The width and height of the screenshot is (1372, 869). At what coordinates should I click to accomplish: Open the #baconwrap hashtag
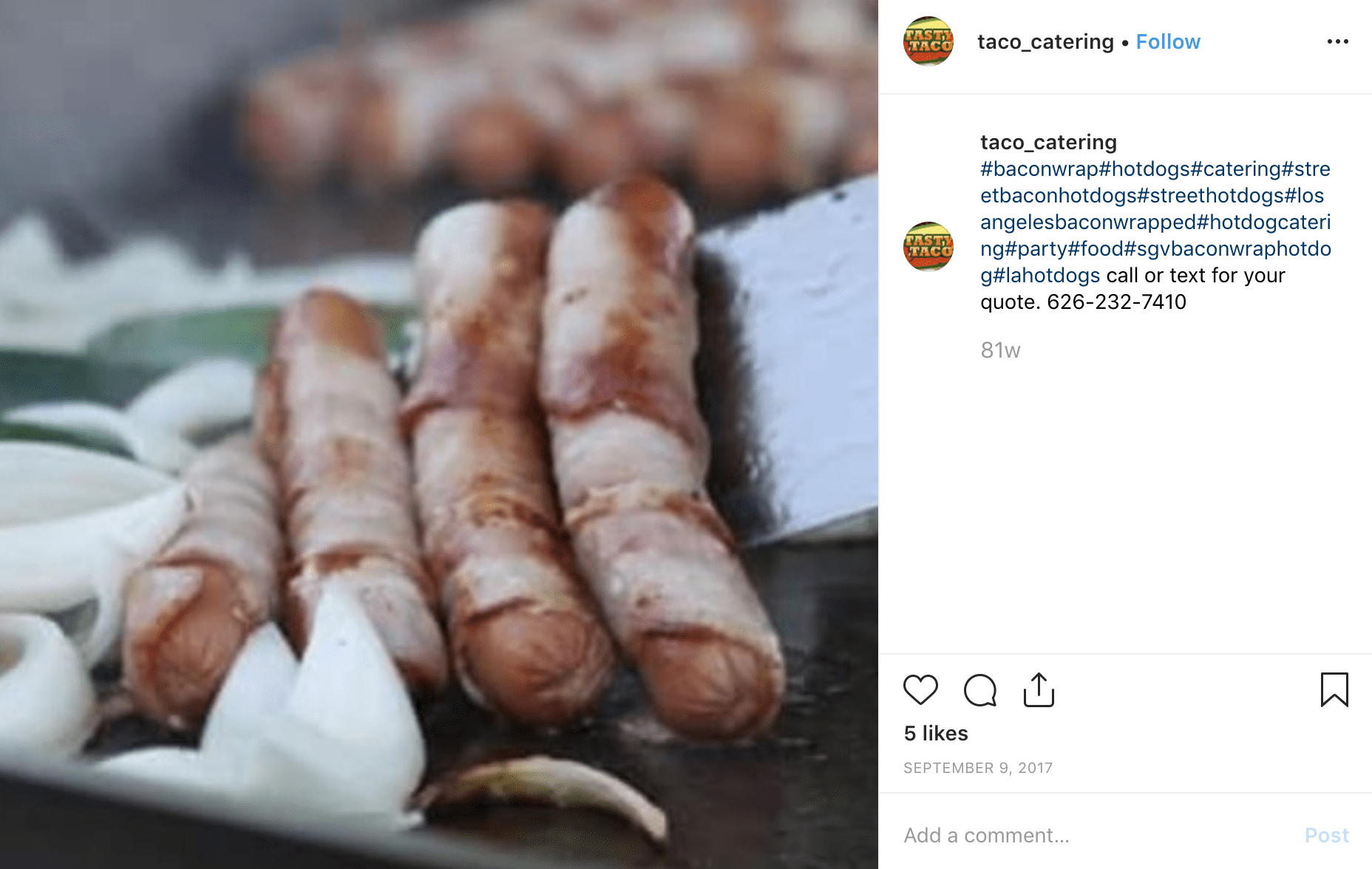click(x=1039, y=168)
